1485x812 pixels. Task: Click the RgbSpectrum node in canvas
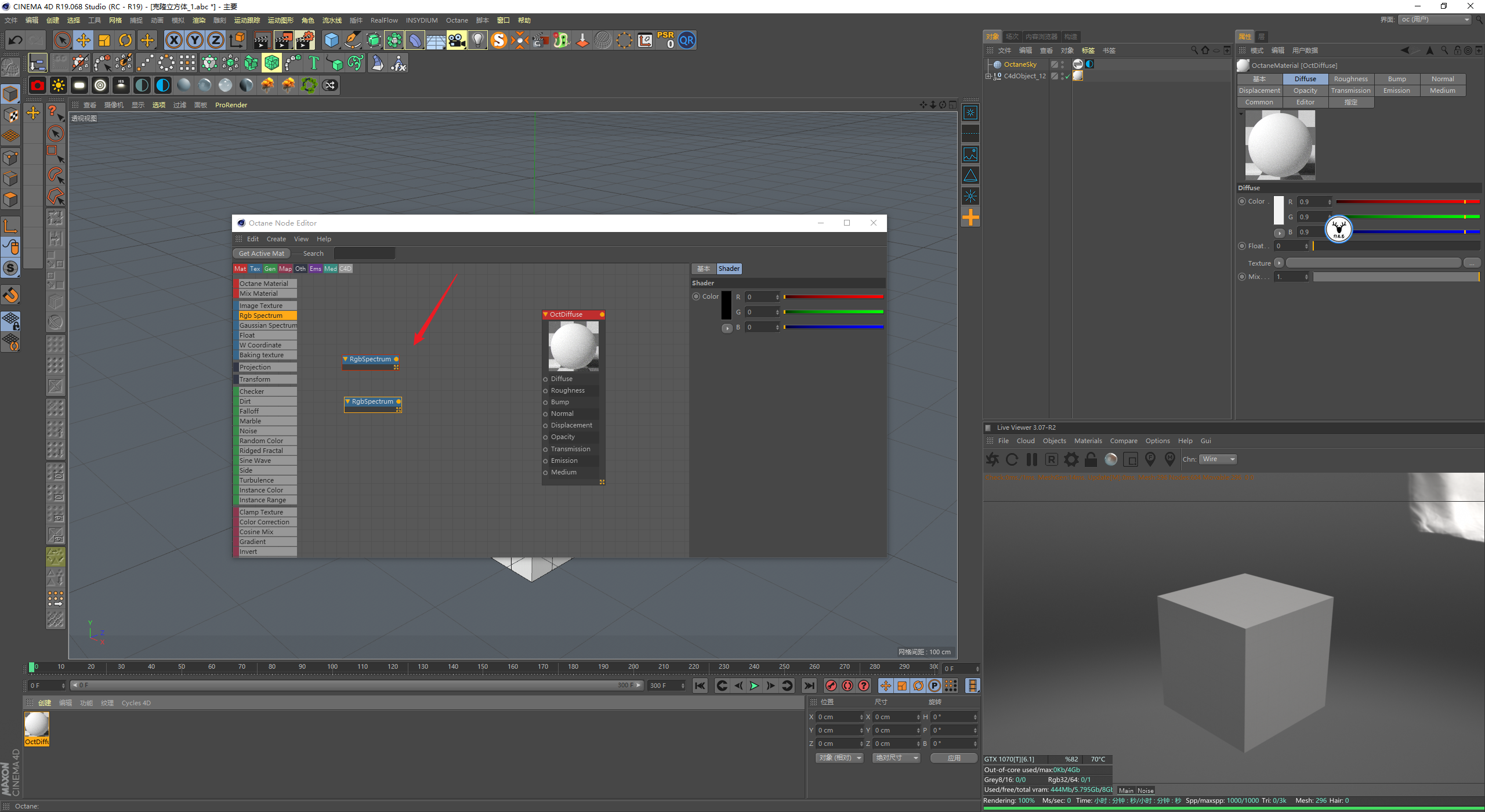[370, 358]
